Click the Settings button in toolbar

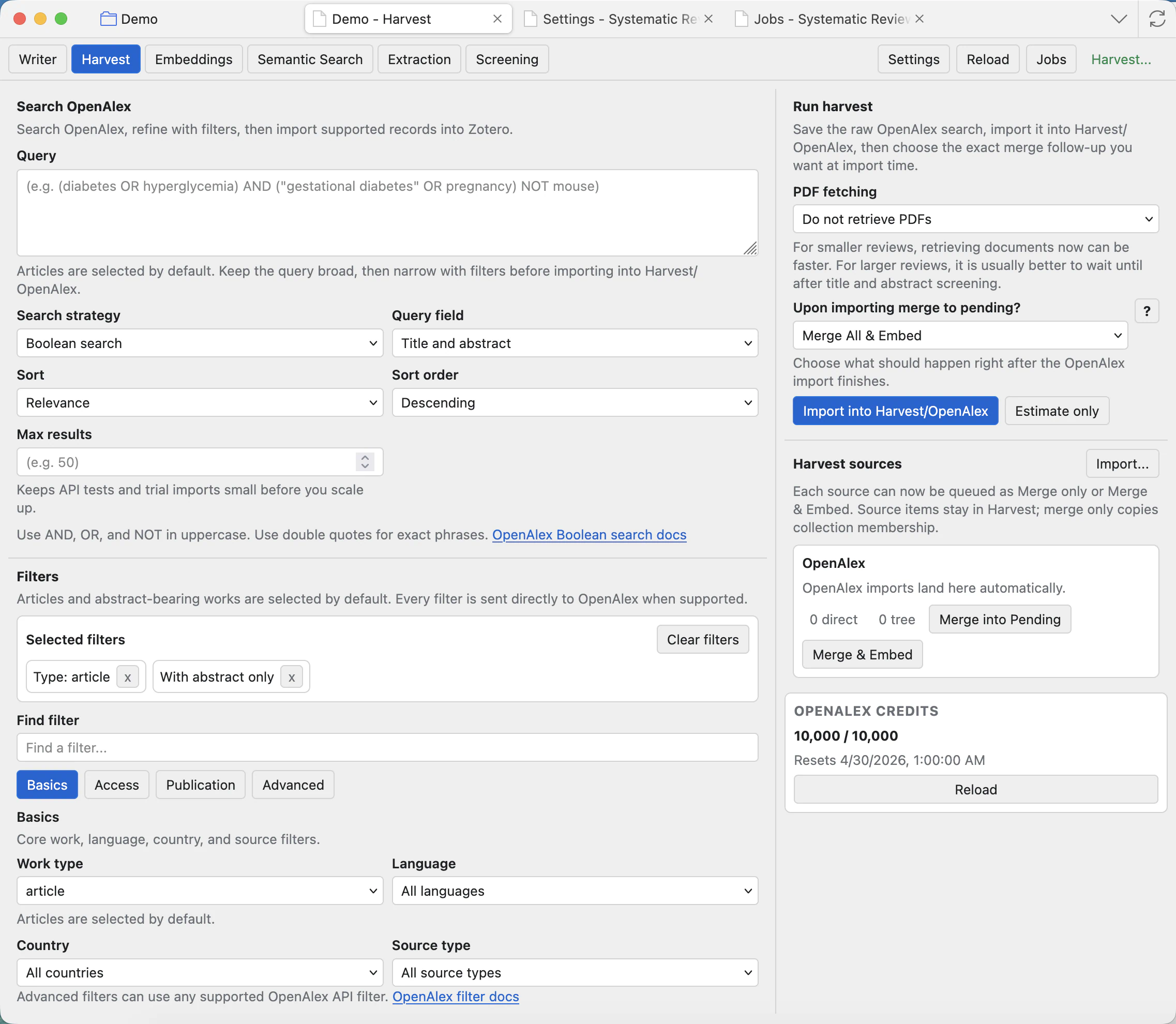point(913,59)
